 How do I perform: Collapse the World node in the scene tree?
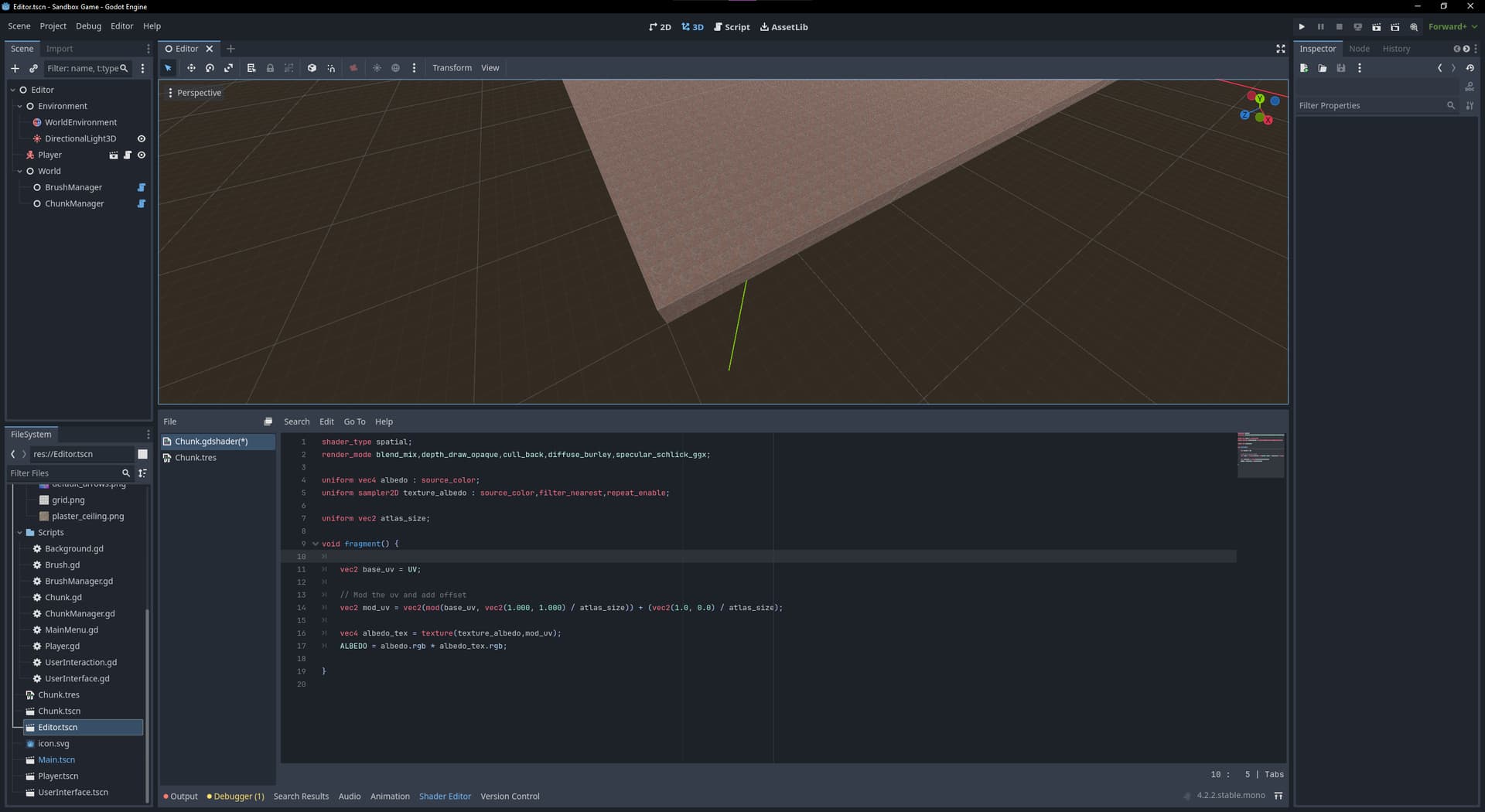click(x=19, y=171)
